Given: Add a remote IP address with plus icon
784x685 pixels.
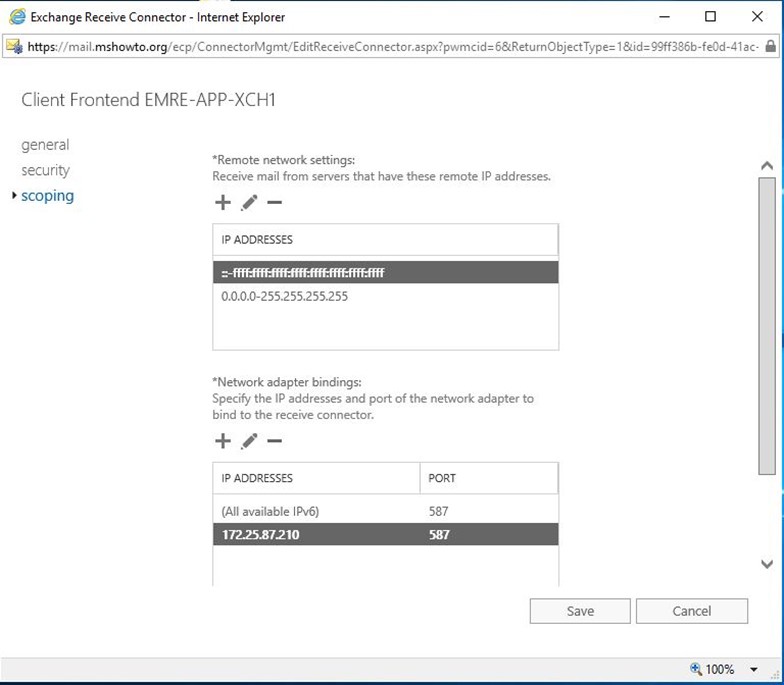Looking at the screenshot, I should point(222,202).
